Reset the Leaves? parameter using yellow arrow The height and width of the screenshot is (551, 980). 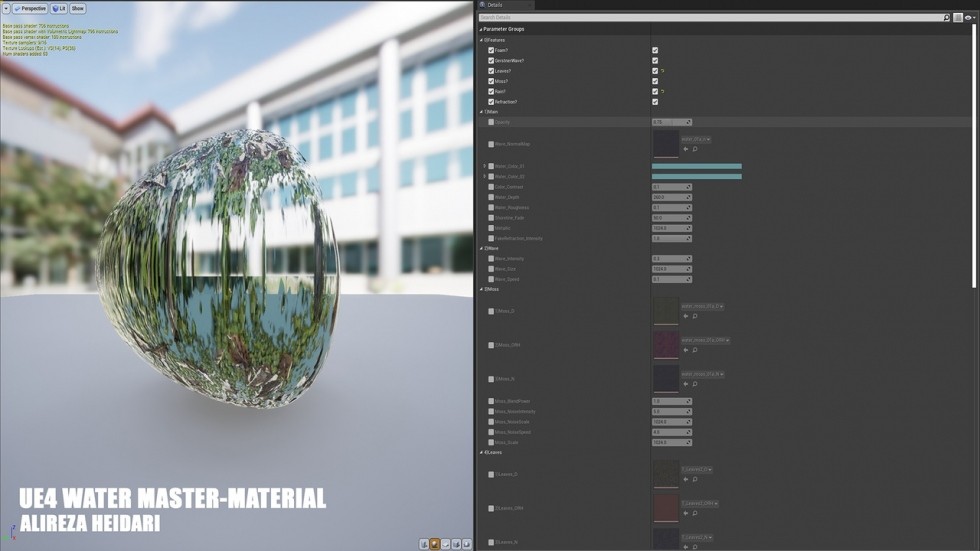[662, 71]
